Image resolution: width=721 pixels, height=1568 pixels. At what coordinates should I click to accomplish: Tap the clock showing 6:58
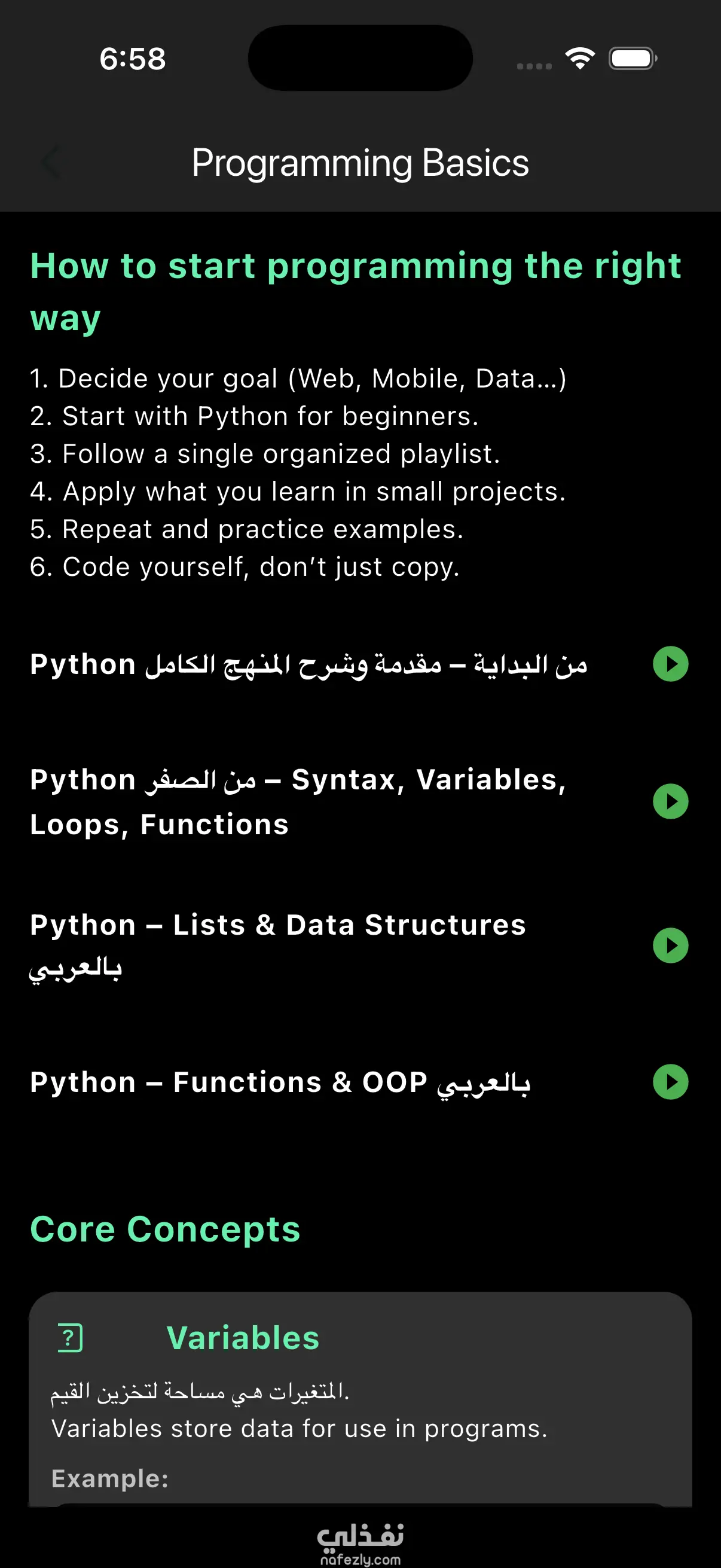point(133,59)
